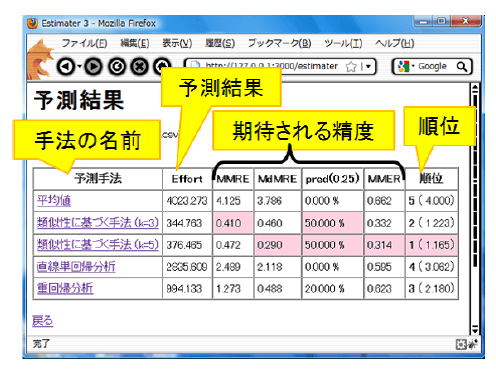496x374 pixels.
Task: Open the address bar history dropdown
Action: (368, 66)
